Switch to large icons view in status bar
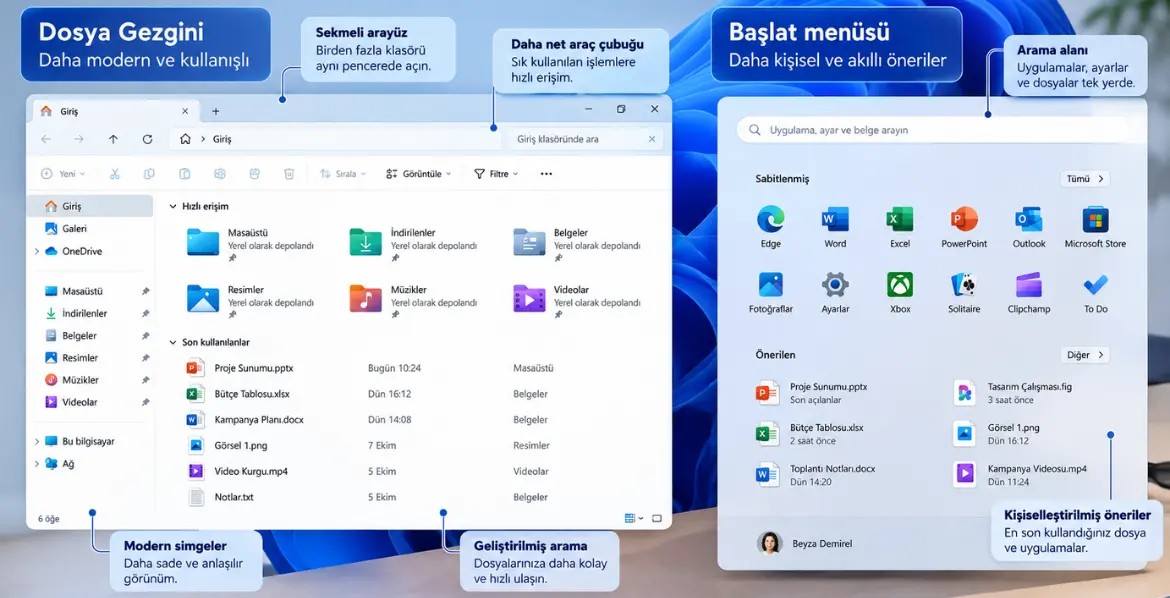This screenshot has height=598, width=1170. pyautogui.click(x=657, y=518)
